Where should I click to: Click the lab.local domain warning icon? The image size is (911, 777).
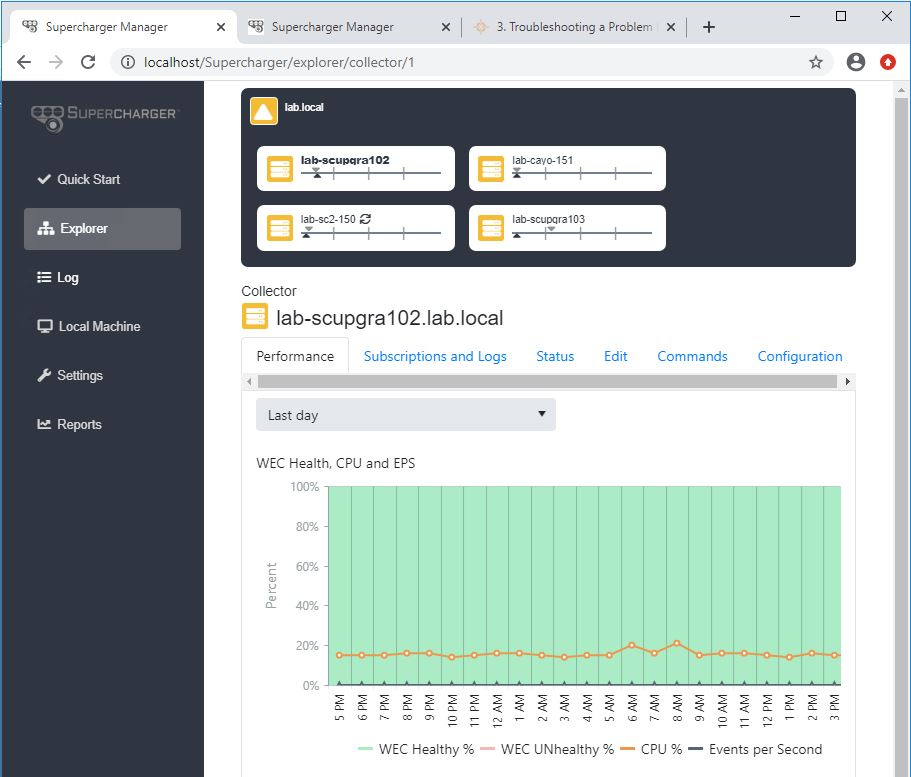(x=264, y=111)
